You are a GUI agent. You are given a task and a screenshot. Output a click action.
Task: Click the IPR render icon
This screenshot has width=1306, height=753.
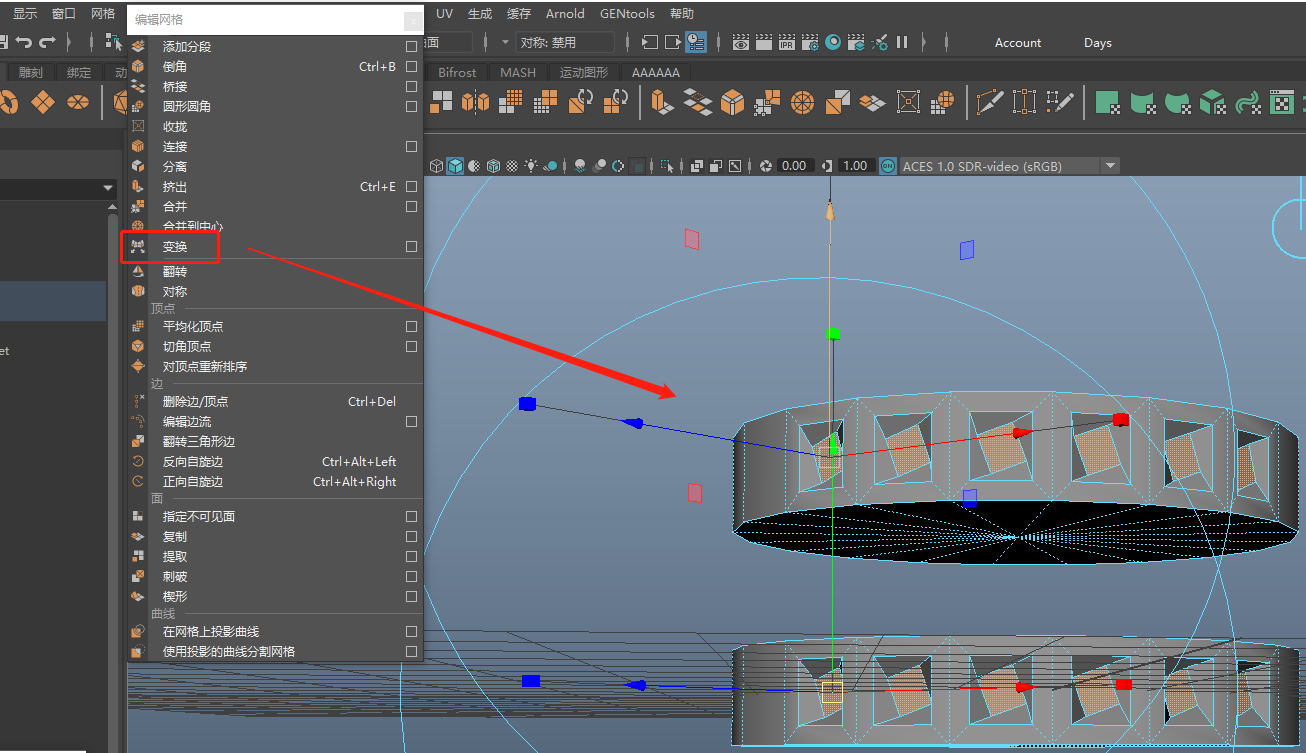787,42
